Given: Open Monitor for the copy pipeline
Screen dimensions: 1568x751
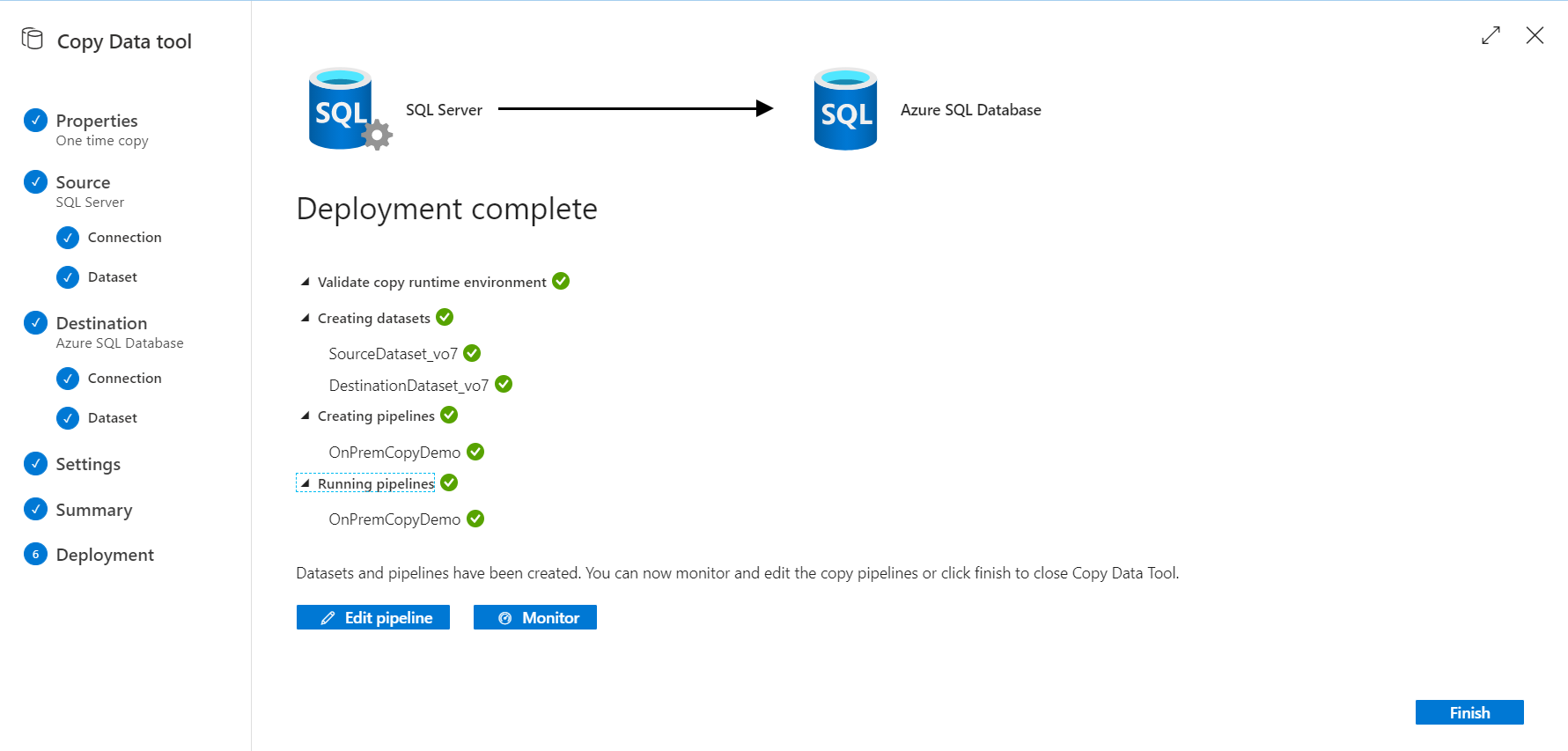Looking at the screenshot, I should pyautogui.click(x=535, y=617).
